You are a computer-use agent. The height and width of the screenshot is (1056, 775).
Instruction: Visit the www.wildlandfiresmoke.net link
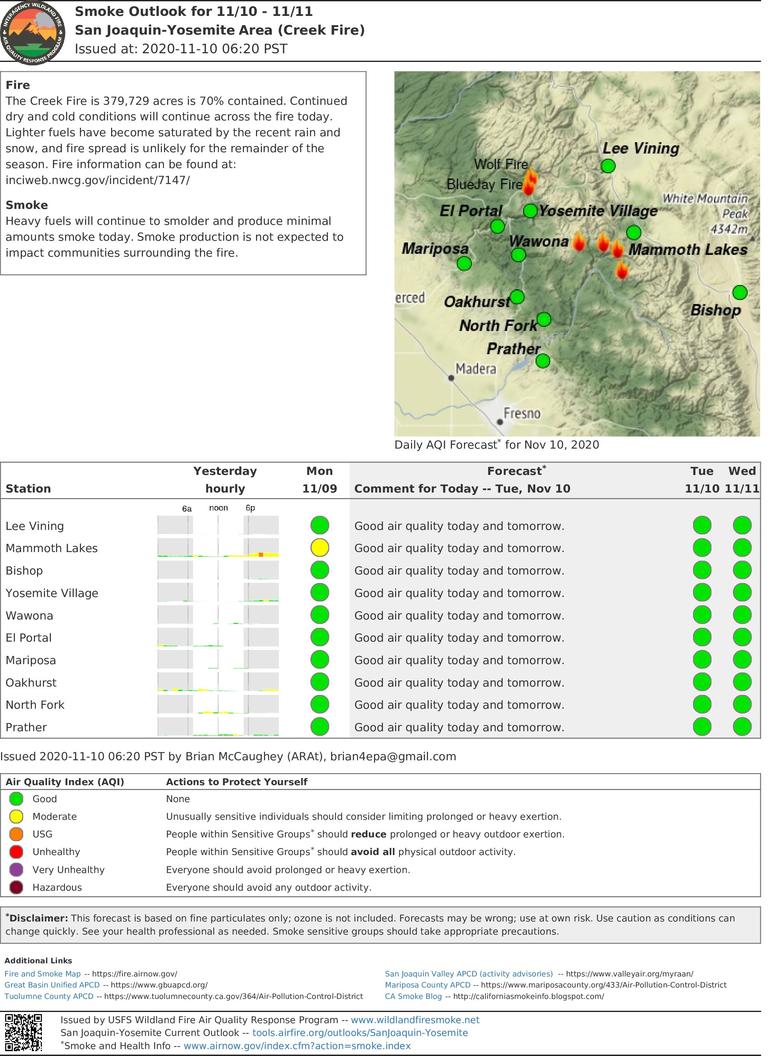tap(415, 1020)
